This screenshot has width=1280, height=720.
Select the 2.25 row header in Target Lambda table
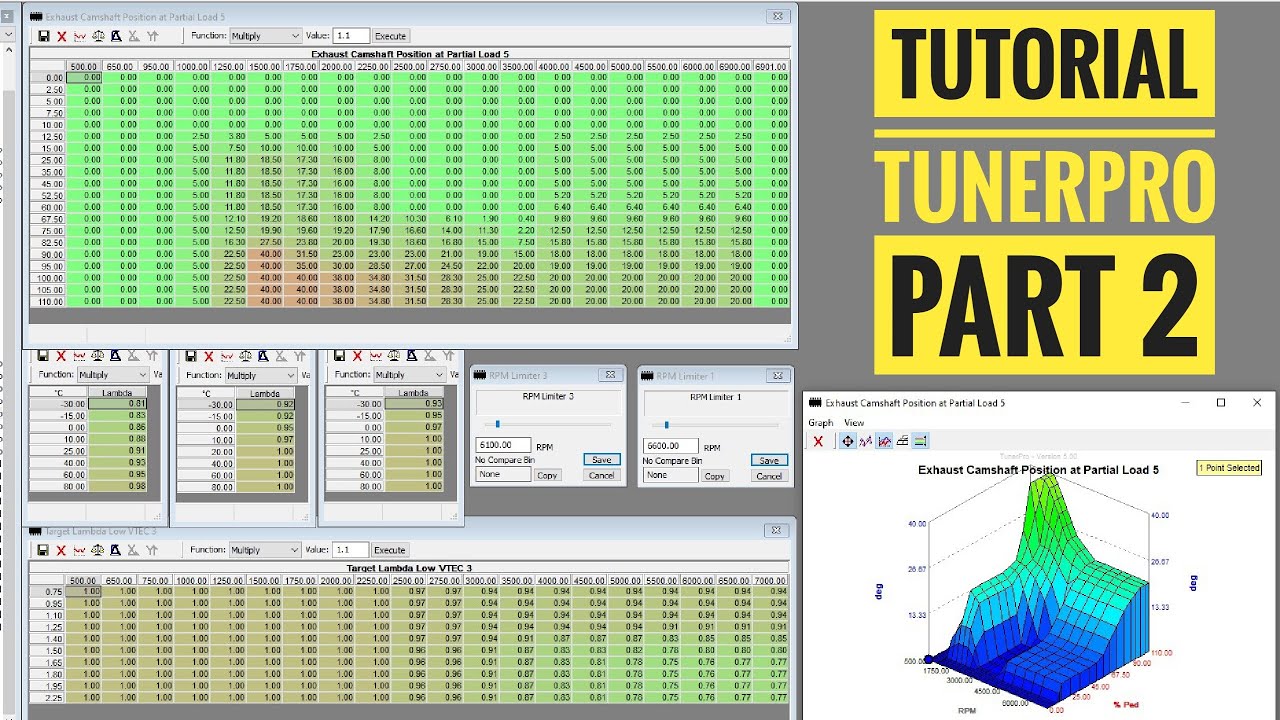tap(48, 698)
